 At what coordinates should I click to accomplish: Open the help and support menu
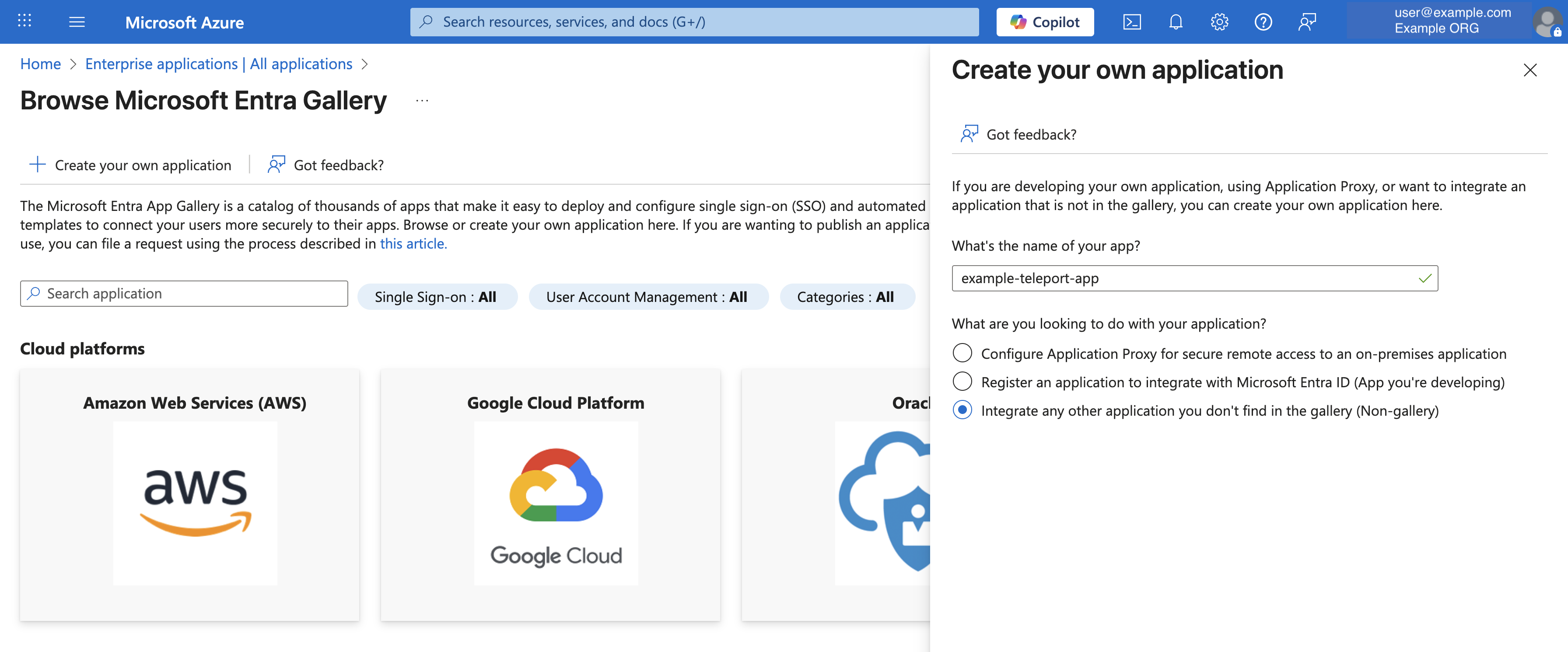coord(1263,22)
